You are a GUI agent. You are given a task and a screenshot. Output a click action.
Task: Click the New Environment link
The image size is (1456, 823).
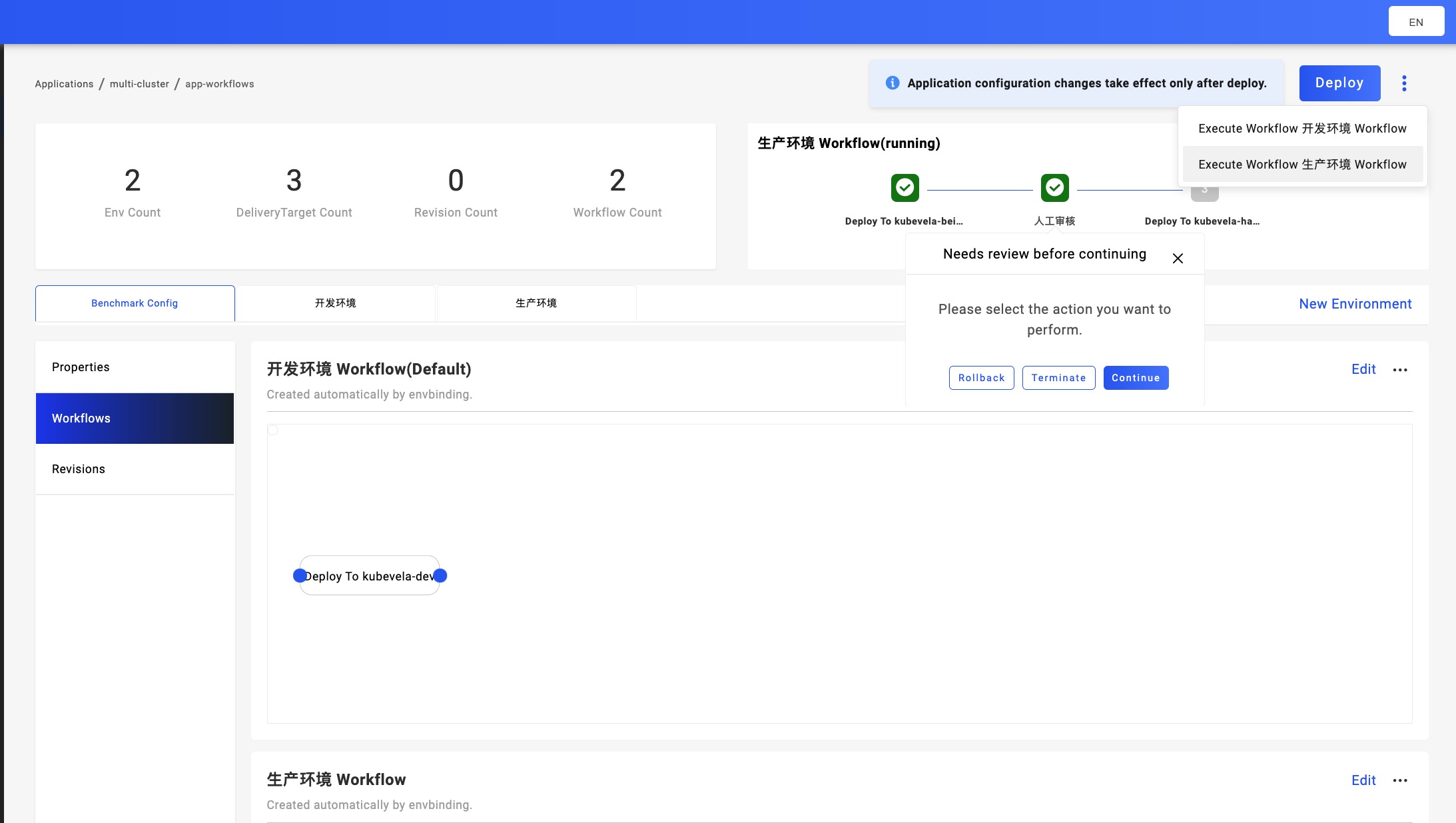[1355, 304]
